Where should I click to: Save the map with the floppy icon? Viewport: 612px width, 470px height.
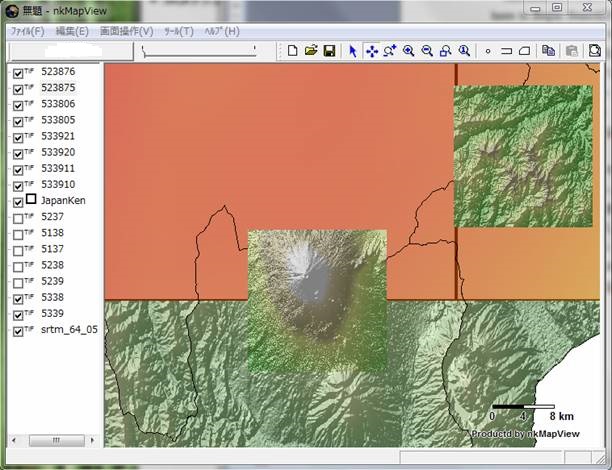328,51
